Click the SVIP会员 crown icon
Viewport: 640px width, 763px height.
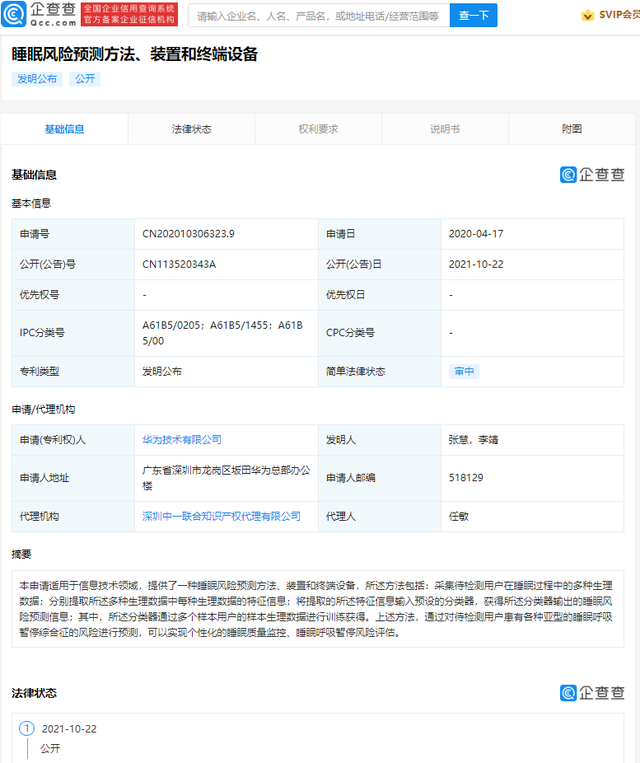pyautogui.click(x=588, y=15)
